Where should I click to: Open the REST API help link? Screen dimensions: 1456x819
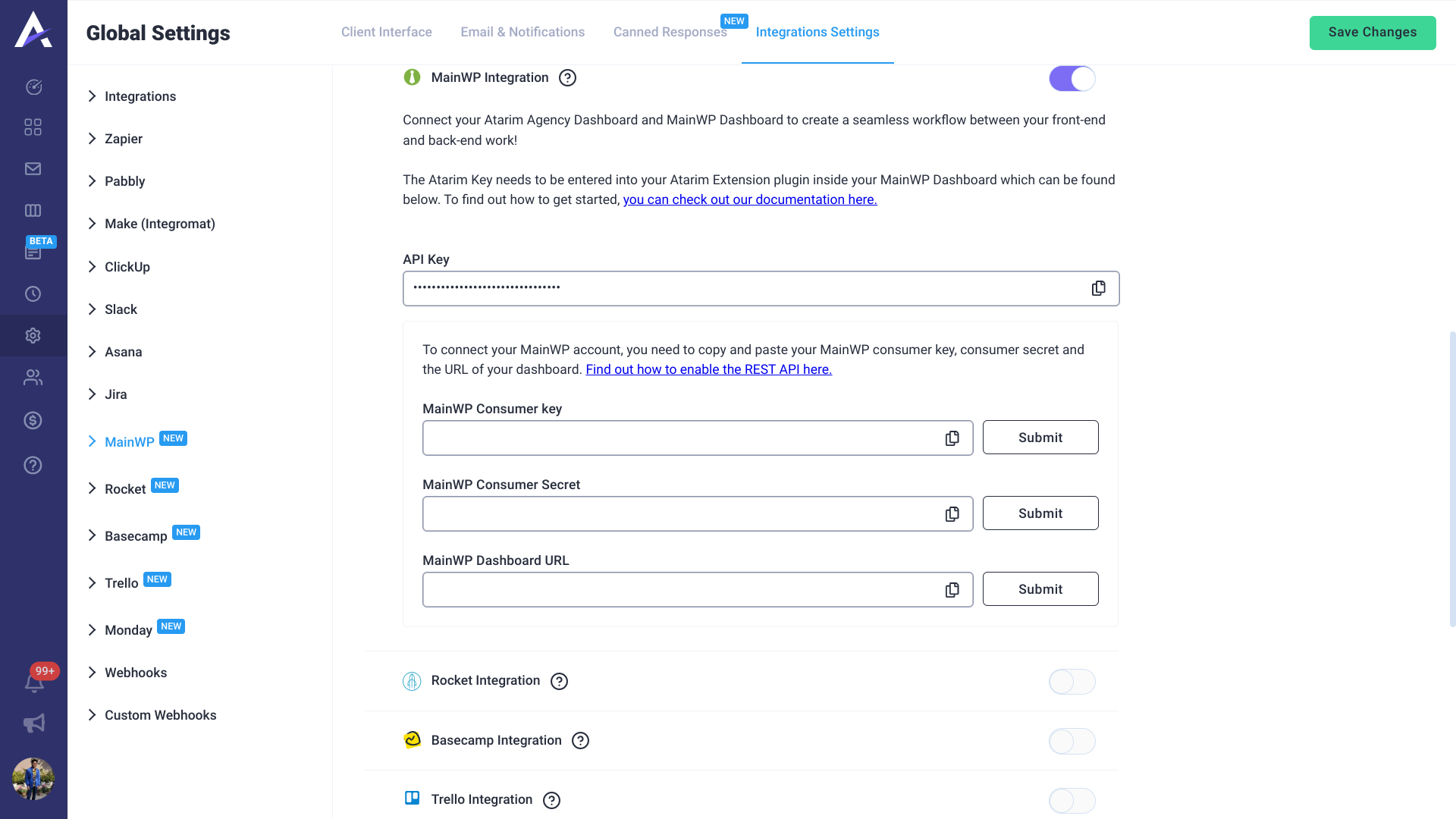(x=708, y=369)
